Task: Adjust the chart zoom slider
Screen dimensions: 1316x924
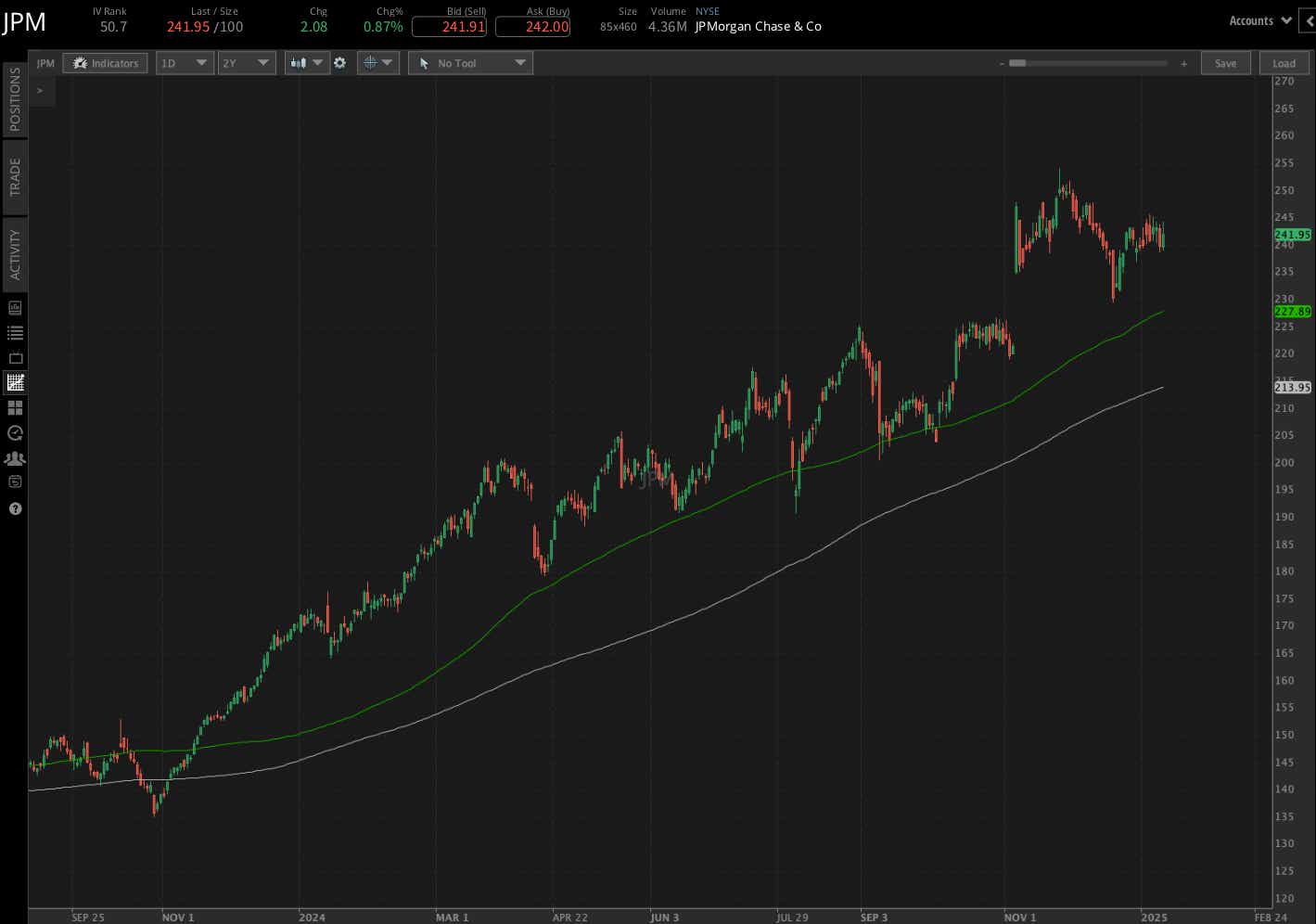Action: point(1085,63)
